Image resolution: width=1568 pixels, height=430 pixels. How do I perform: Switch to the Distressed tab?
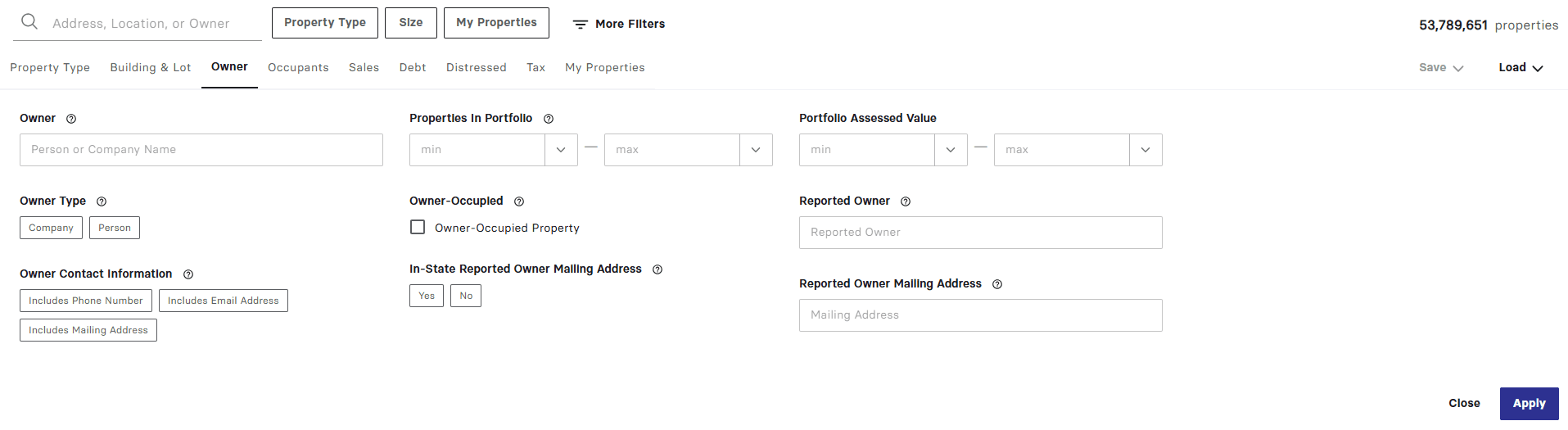tap(476, 68)
